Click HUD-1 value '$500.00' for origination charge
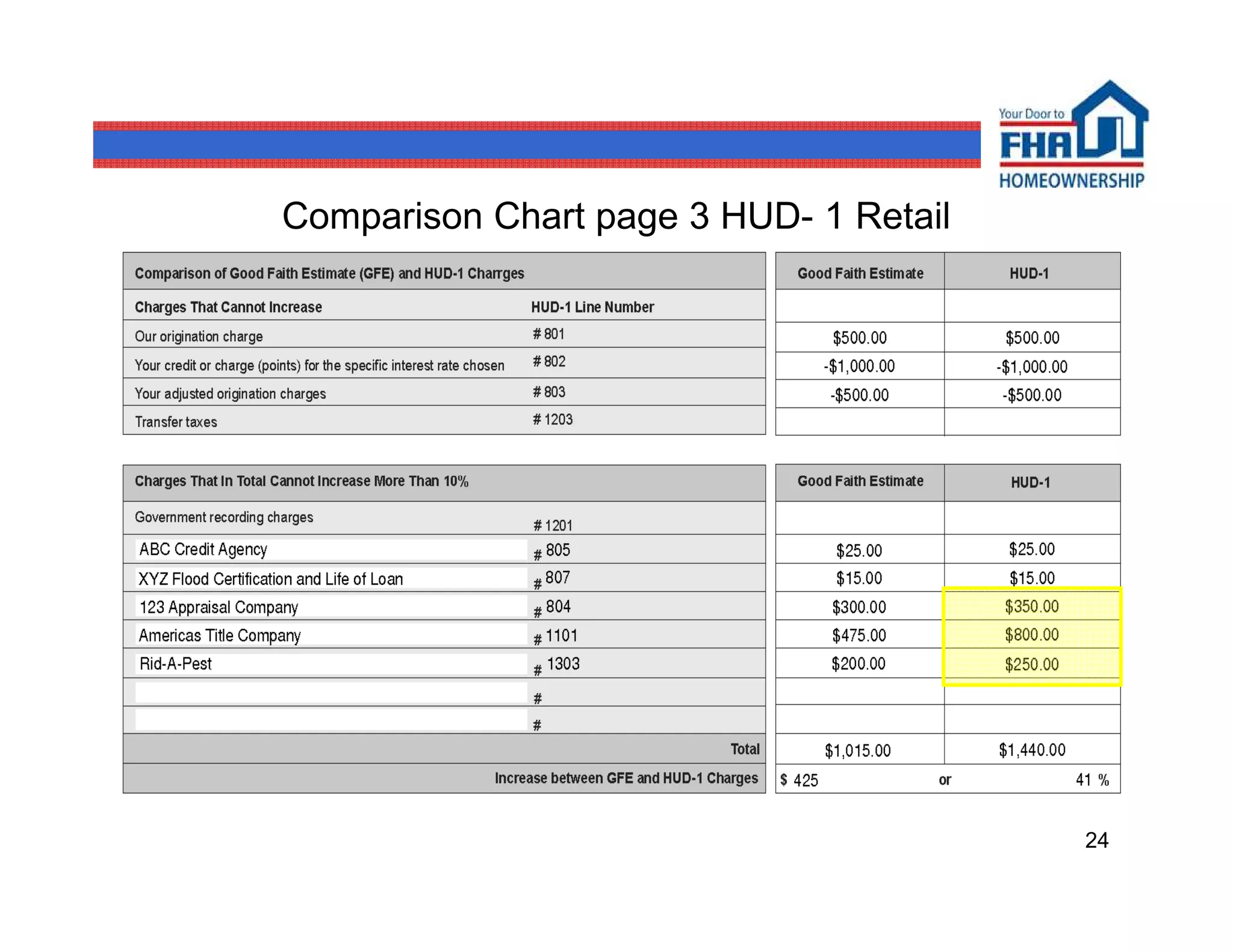 [1032, 338]
